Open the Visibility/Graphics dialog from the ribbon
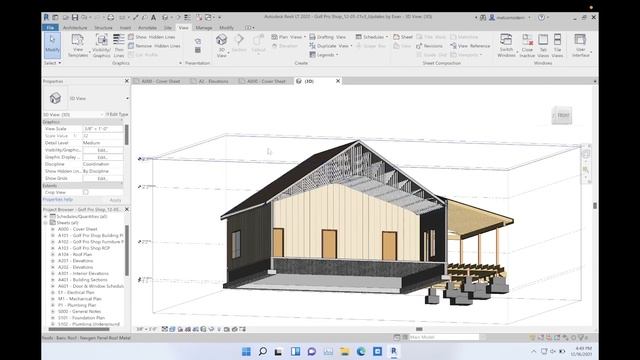Screen dimensions: 640x360 101,45
